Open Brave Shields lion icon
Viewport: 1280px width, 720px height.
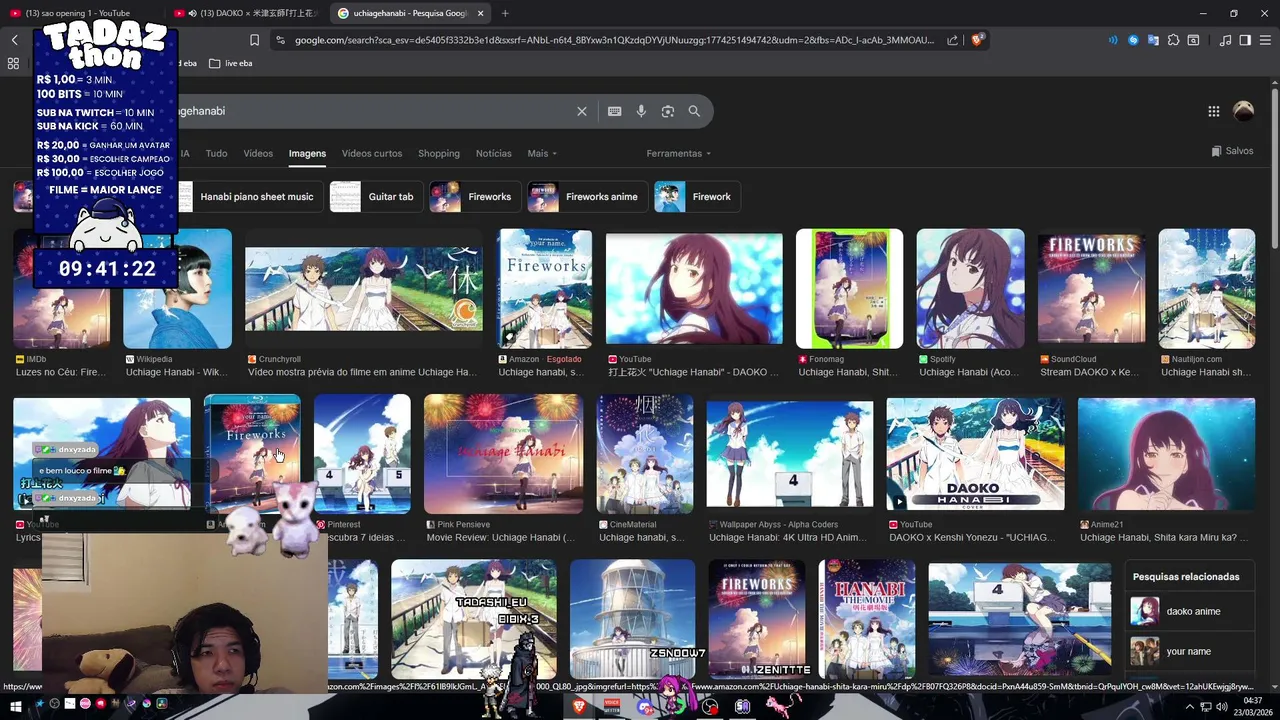click(979, 40)
